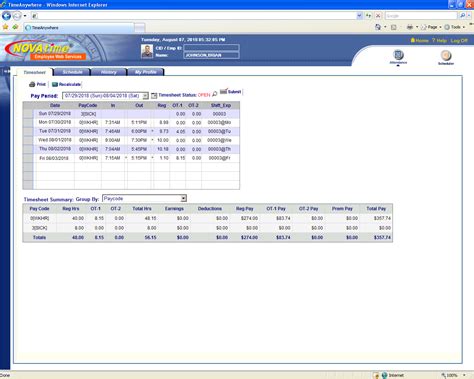Open the NOVAtime Help link
Viewport: 474px width, 379px height.
(439, 40)
